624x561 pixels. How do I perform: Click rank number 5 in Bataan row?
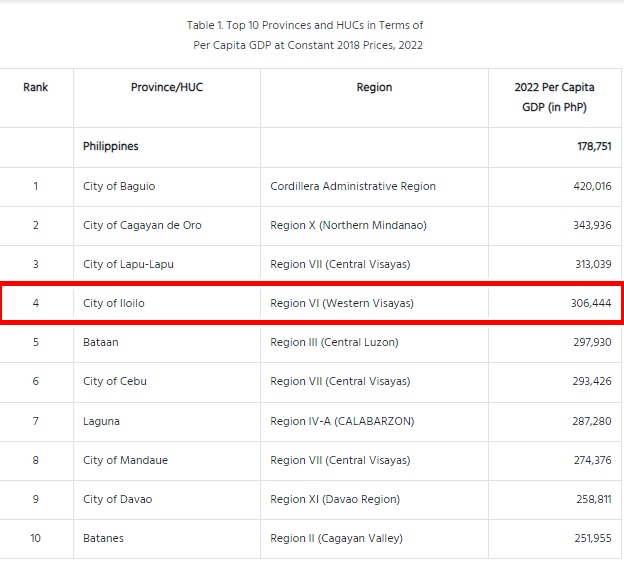tap(36, 342)
